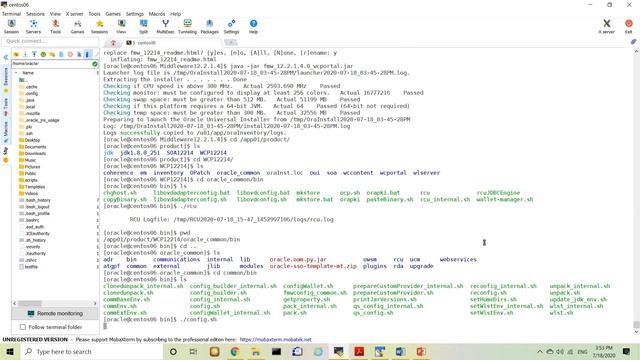640x360 pixels.
Task: Open Google Chrome from the taskbar
Action: click(235, 351)
